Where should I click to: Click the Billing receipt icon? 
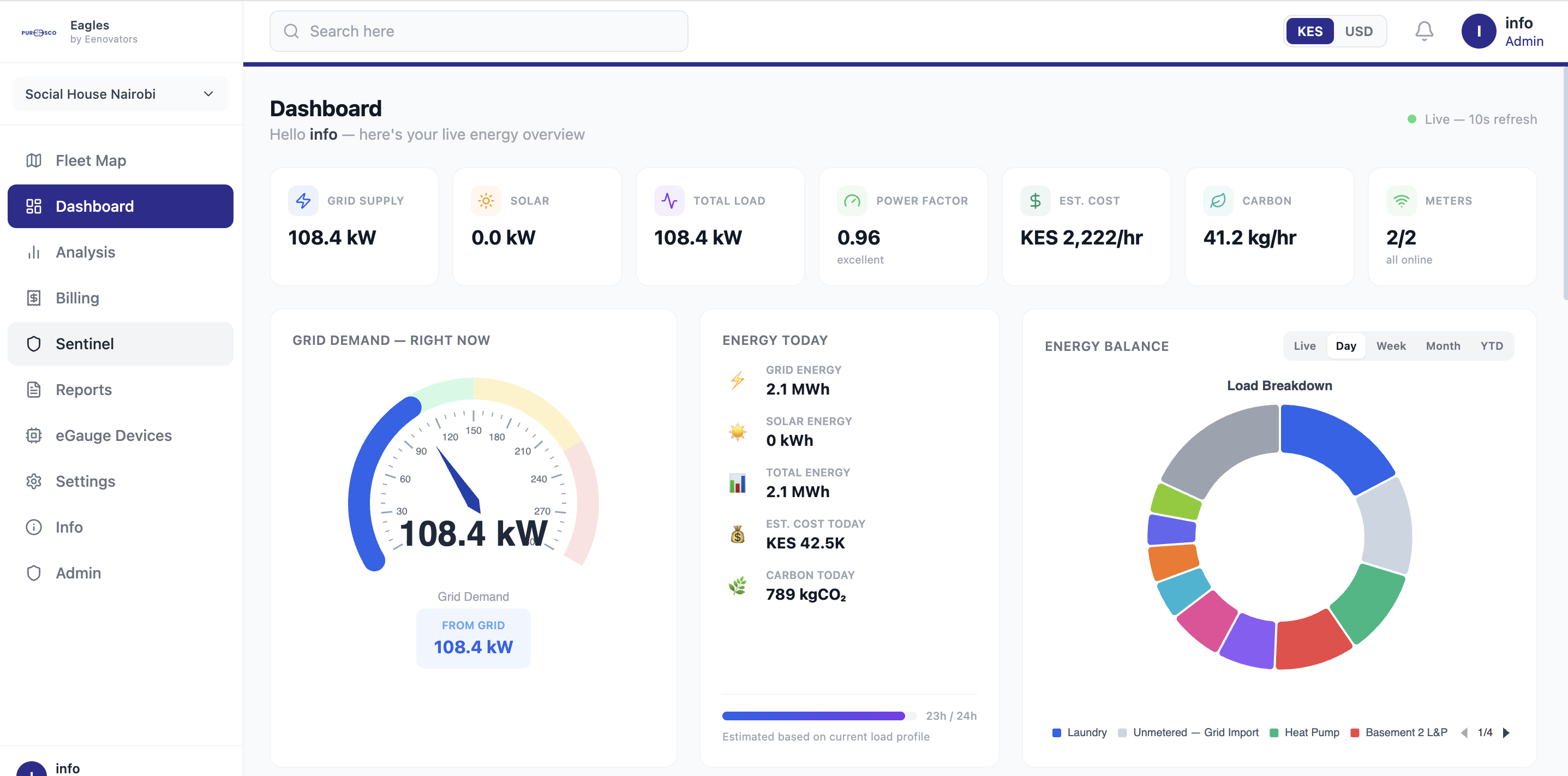34,298
